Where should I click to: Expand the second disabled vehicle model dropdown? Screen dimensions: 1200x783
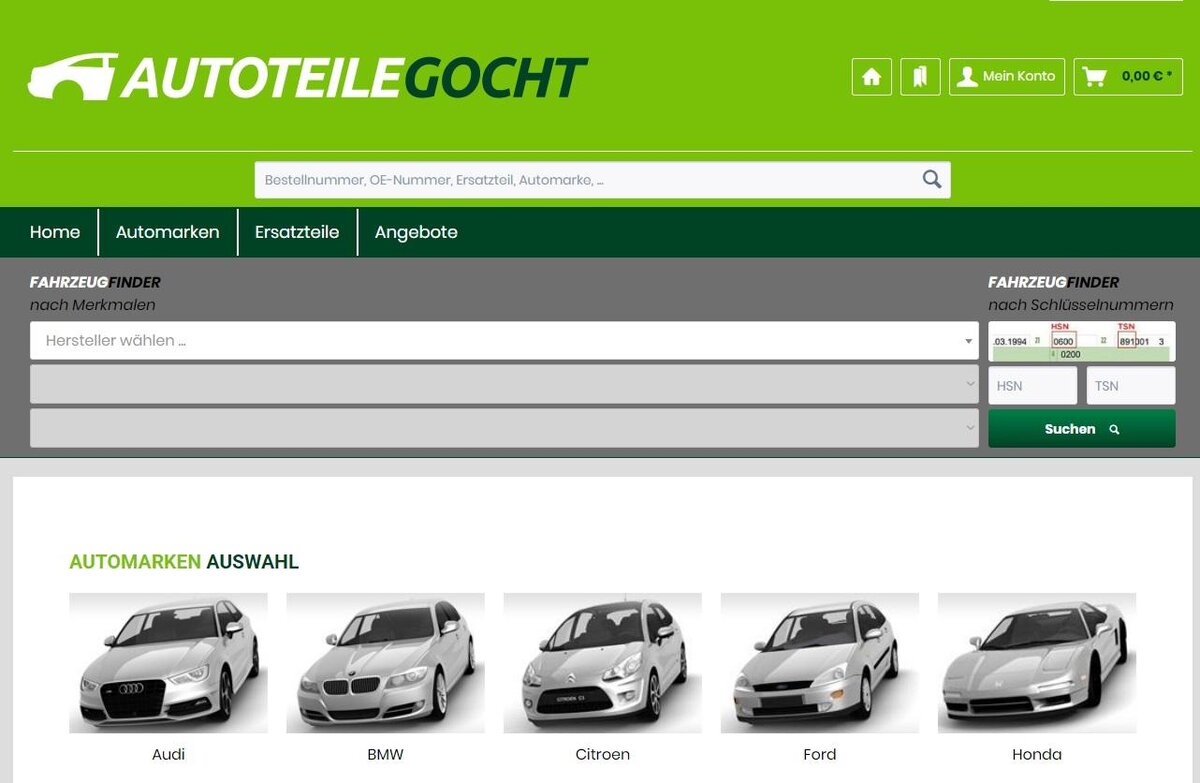pyautogui.click(x=504, y=384)
